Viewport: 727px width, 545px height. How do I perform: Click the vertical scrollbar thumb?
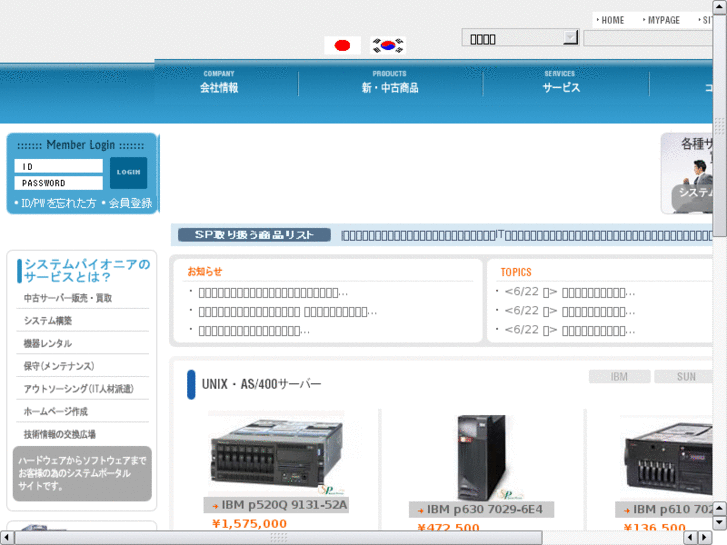click(x=719, y=125)
